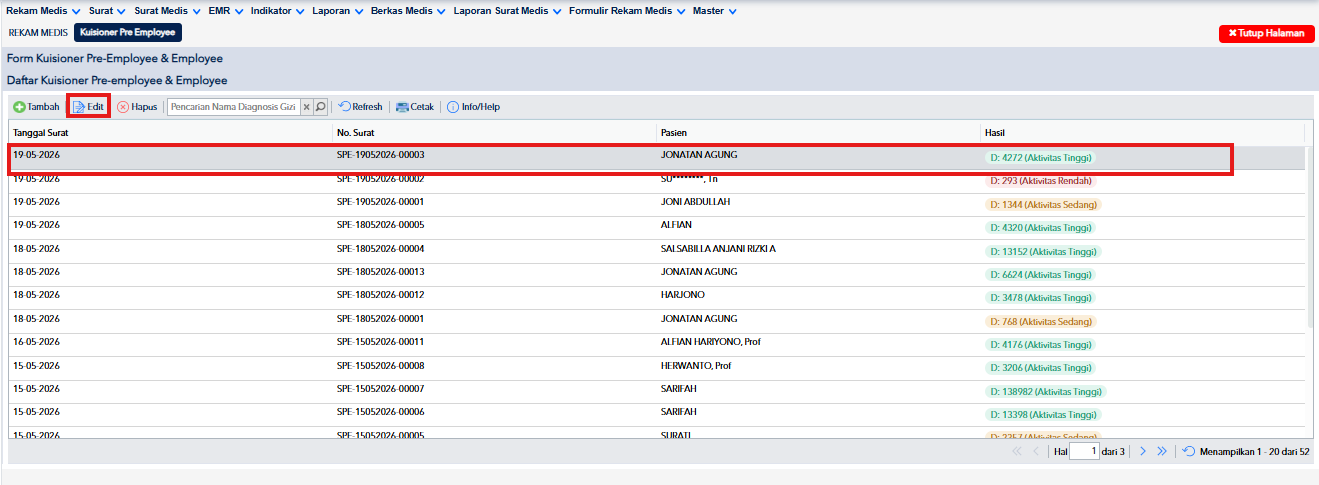Click patient HERWANTO, Prof
This screenshot has height=485, width=1319.
coord(696,366)
